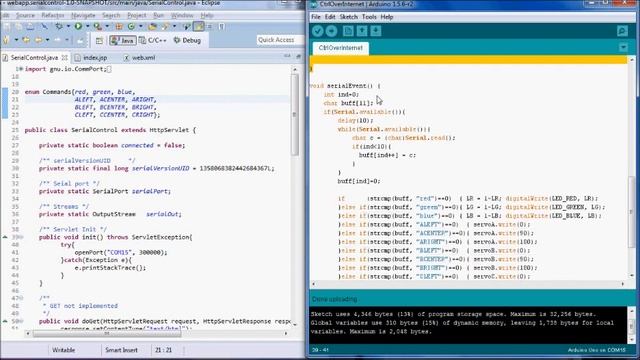
Task: Click the "COM15" string in openPort line
Action: pos(120,253)
